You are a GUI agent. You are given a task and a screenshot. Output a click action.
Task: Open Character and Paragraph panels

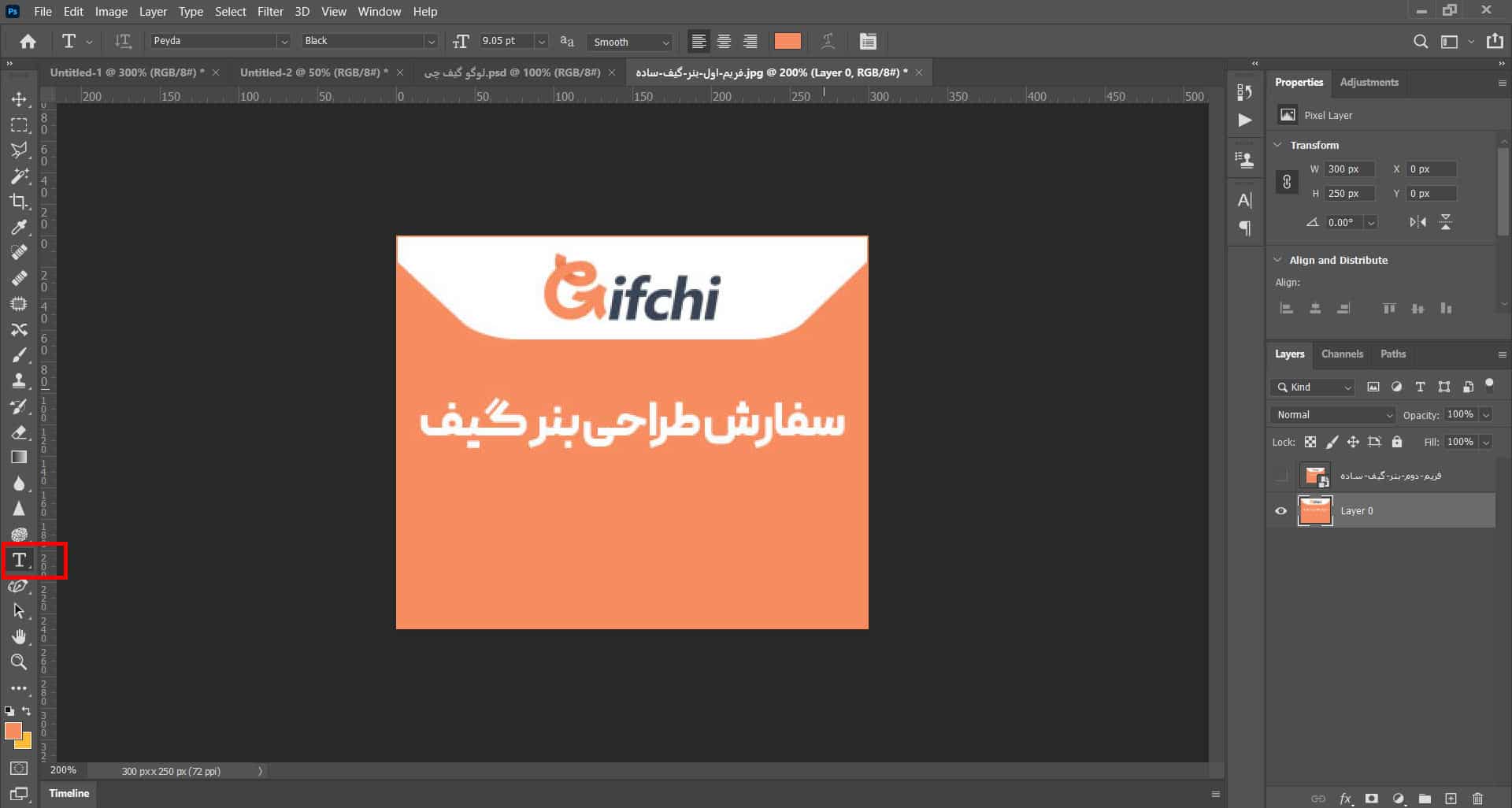click(x=868, y=42)
